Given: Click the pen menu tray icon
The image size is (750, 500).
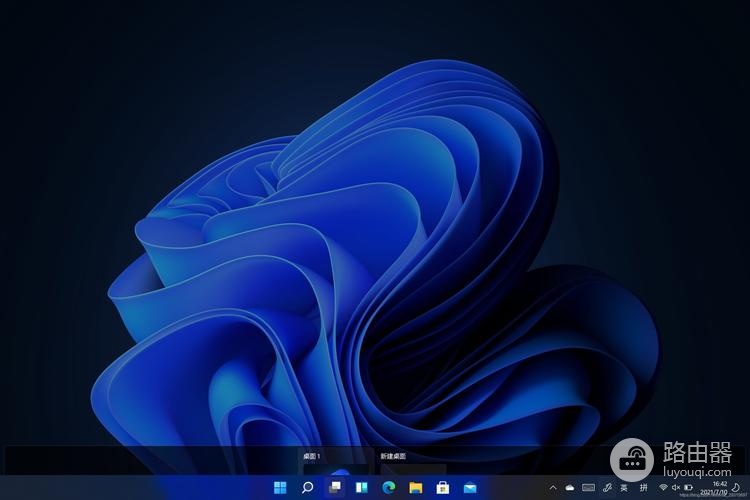Looking at the screenshot, I should 607,488.
